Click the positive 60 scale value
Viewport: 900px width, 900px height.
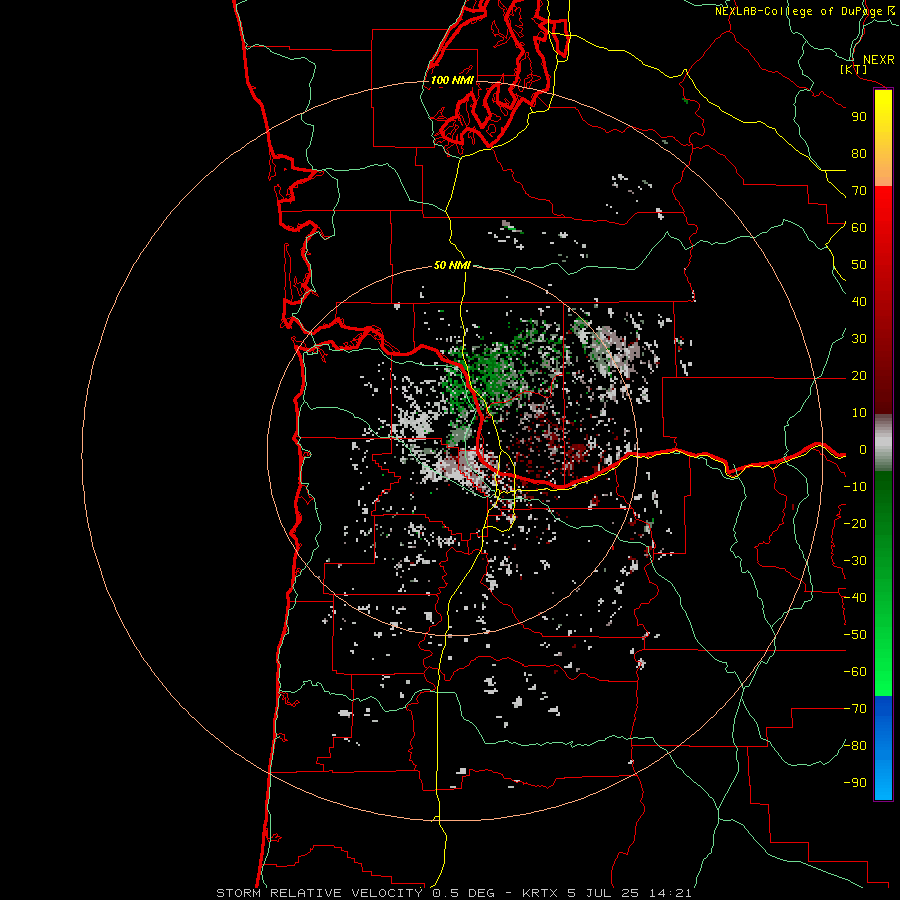(859, 228)
